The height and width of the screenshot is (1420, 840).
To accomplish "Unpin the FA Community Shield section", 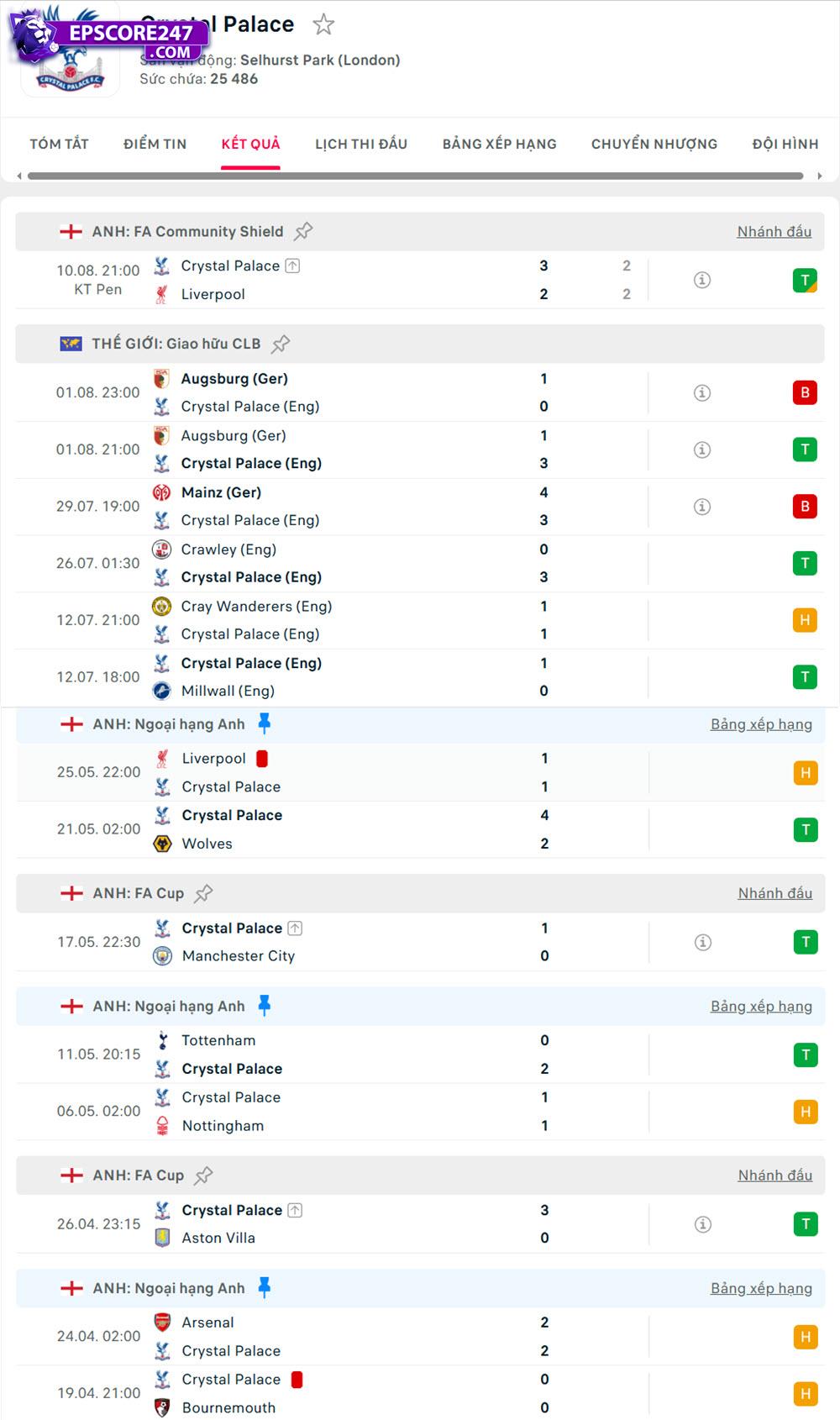I will click(304, 229).
